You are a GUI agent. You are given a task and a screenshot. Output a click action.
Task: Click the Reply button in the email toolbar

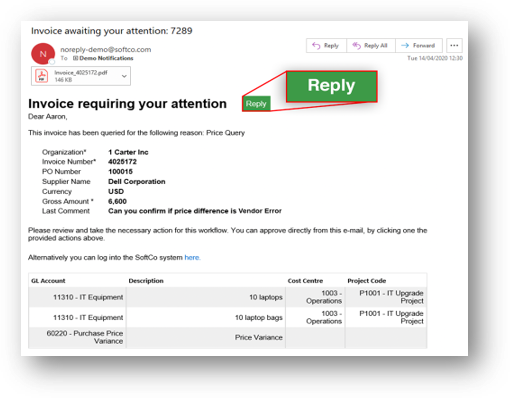(326, 46)
